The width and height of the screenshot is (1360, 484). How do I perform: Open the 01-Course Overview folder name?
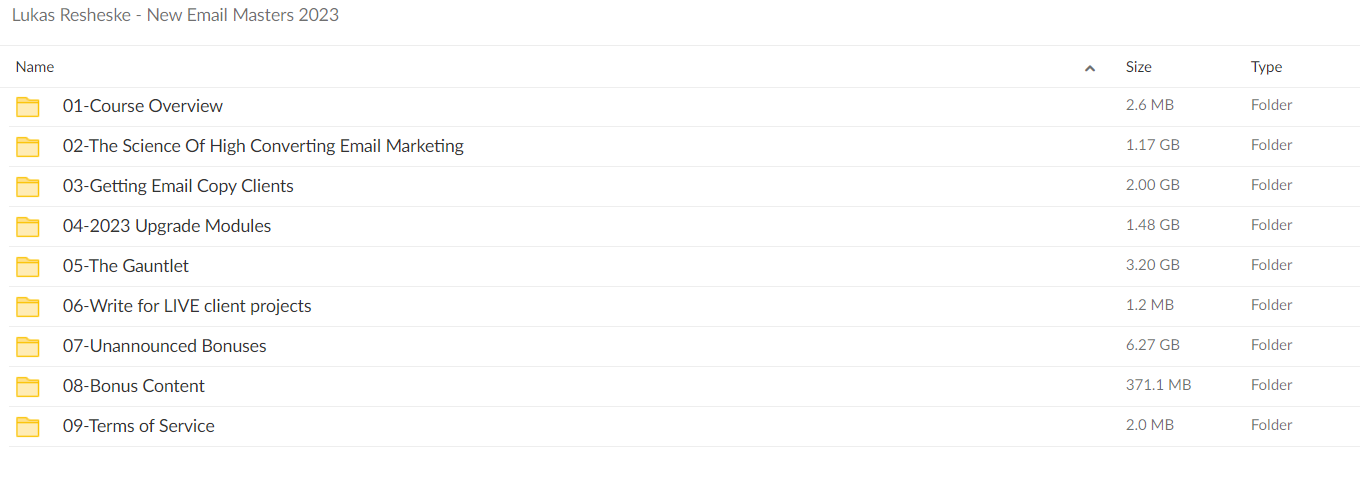point(143,106)
